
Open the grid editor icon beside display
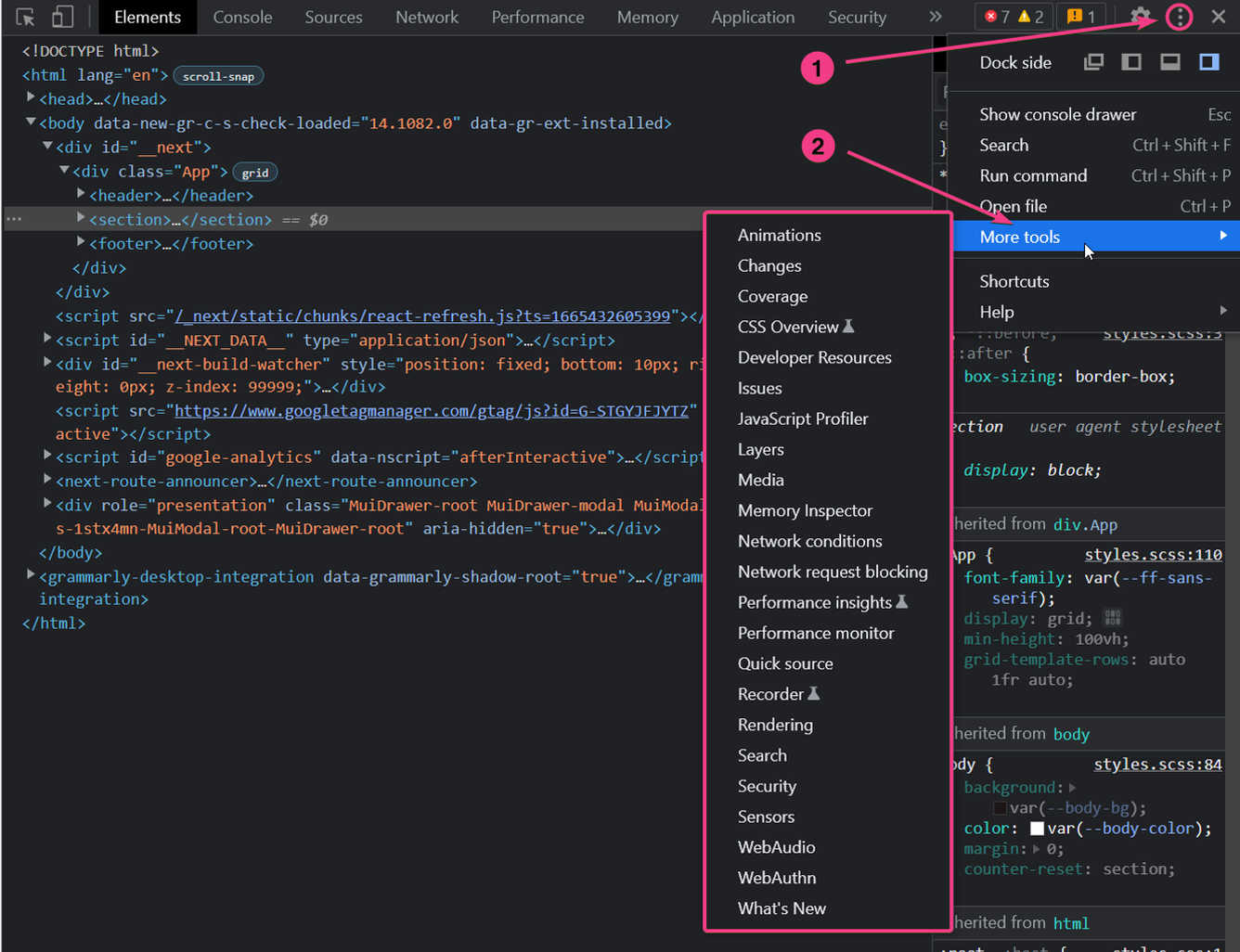click(1113, 618)
